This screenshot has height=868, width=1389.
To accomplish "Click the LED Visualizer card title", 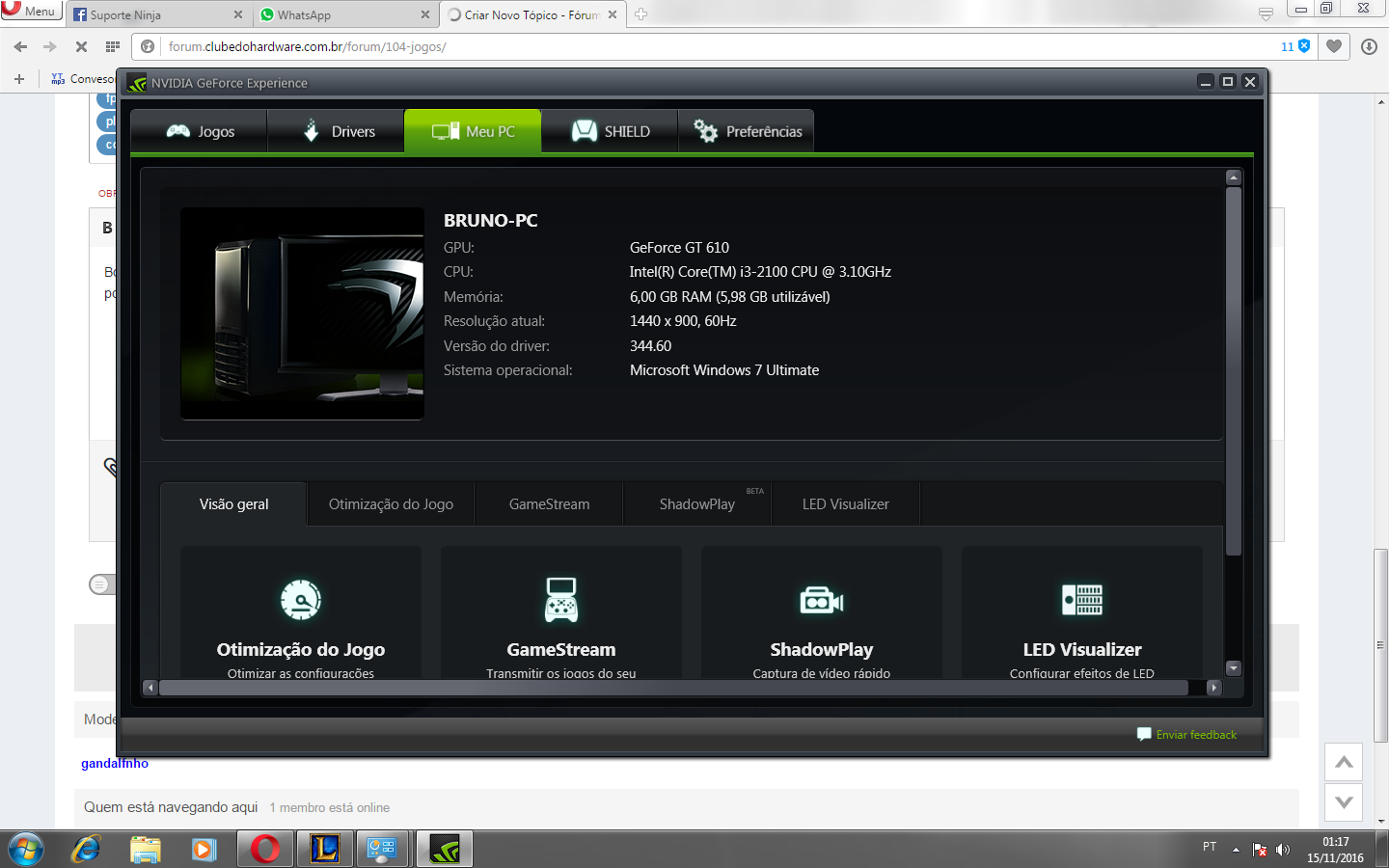I will pyautogui.click(x=1082, y=649).
